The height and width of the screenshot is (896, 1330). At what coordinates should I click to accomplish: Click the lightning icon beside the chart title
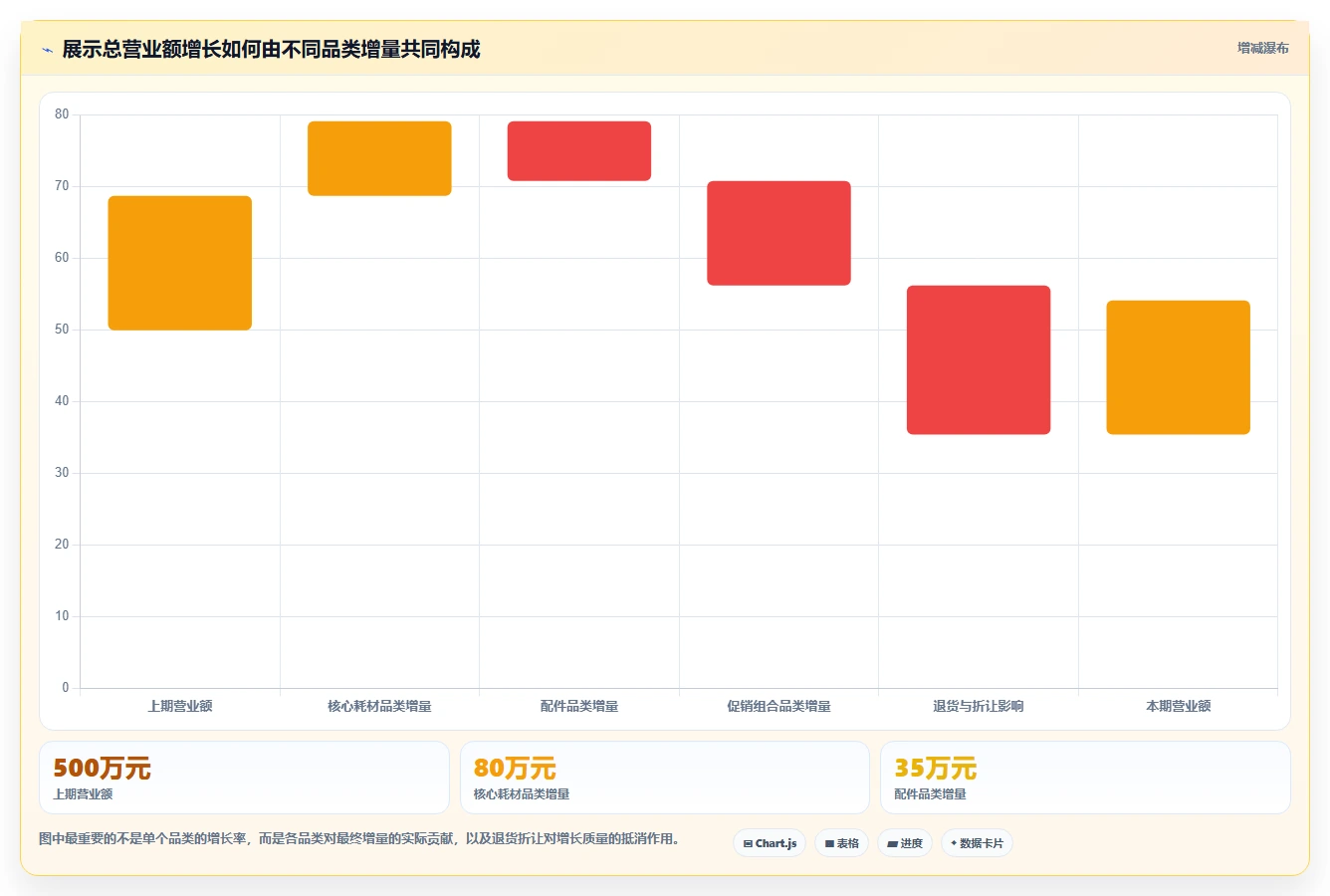(47, 50)
